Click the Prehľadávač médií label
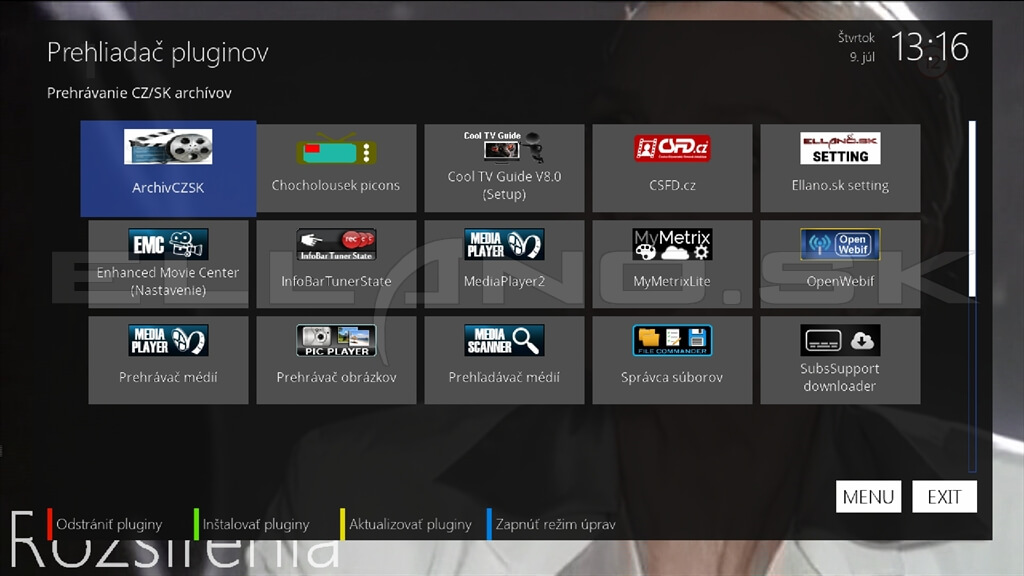Screen dimensions: 1024x576 pos(504,377)
